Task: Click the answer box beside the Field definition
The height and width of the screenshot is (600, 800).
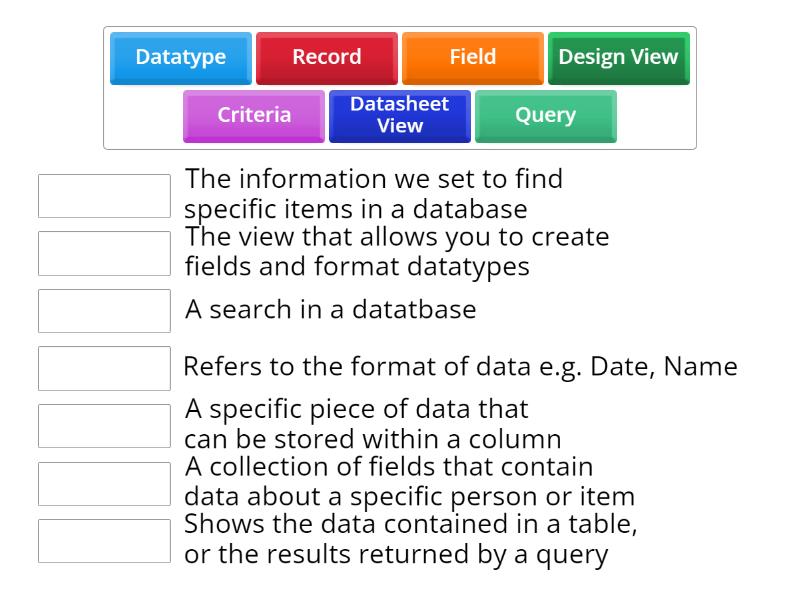Action: point(103,425)
